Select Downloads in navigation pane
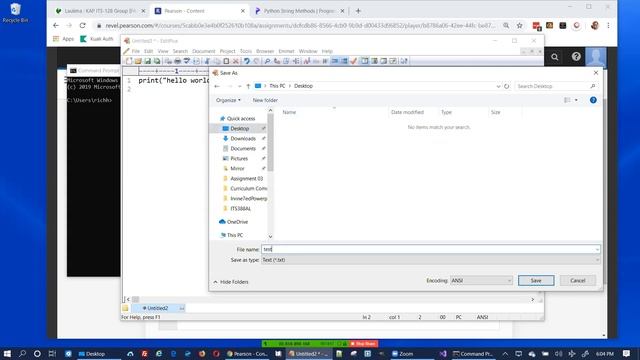The width and height of the screenshot is (640, 360). (x=243, y=139)
